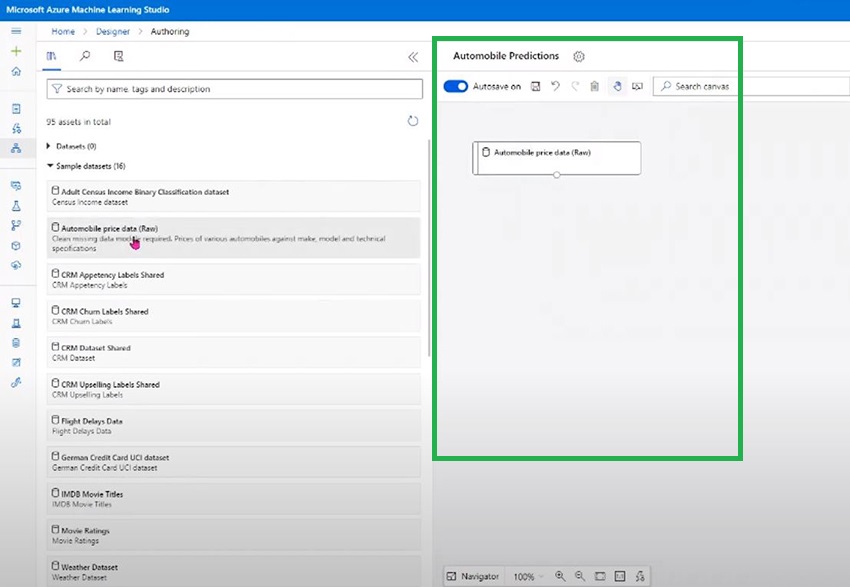Select CRM Dataset Shared item
850x587 pixels.
[x=234, y=352]
